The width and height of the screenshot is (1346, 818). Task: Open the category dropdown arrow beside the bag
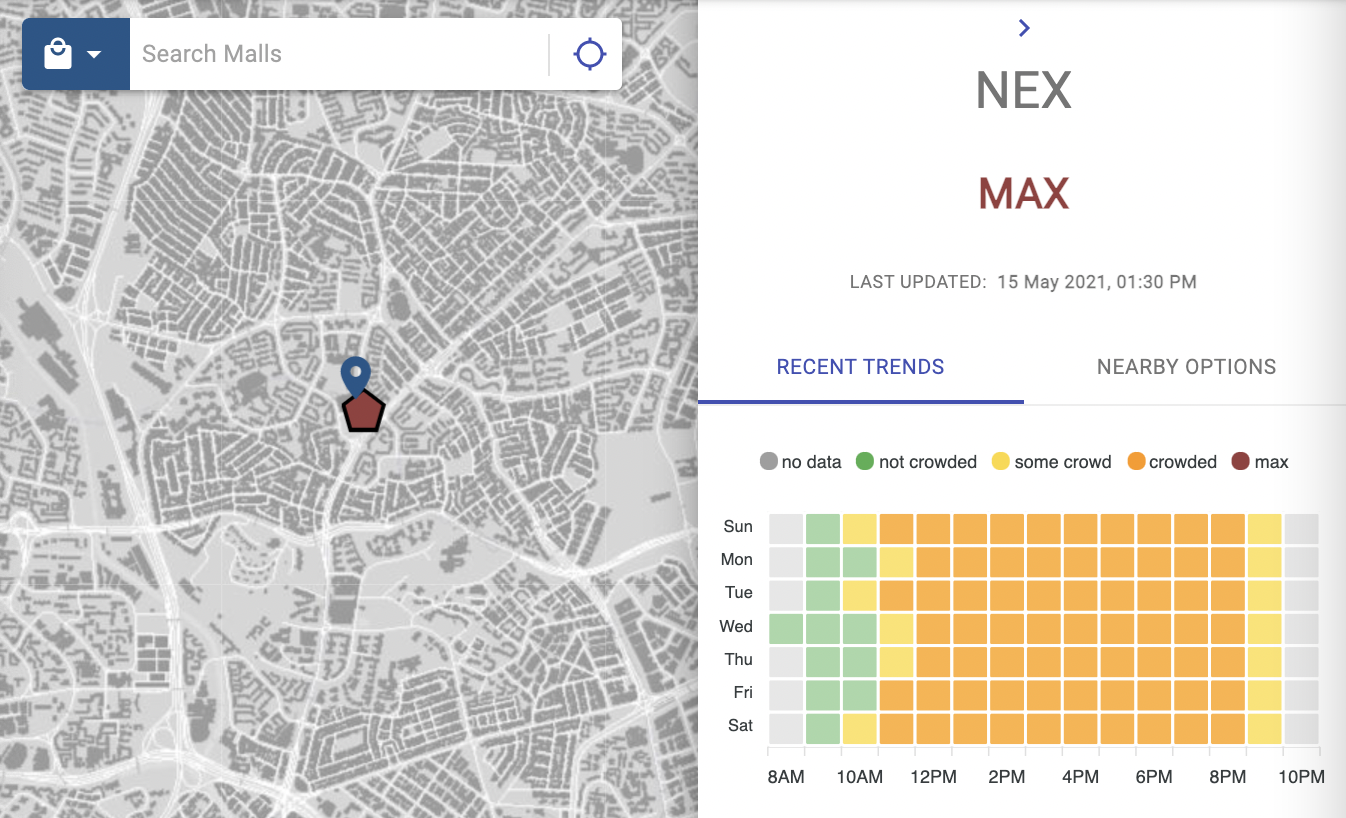[x=94, y=54]
